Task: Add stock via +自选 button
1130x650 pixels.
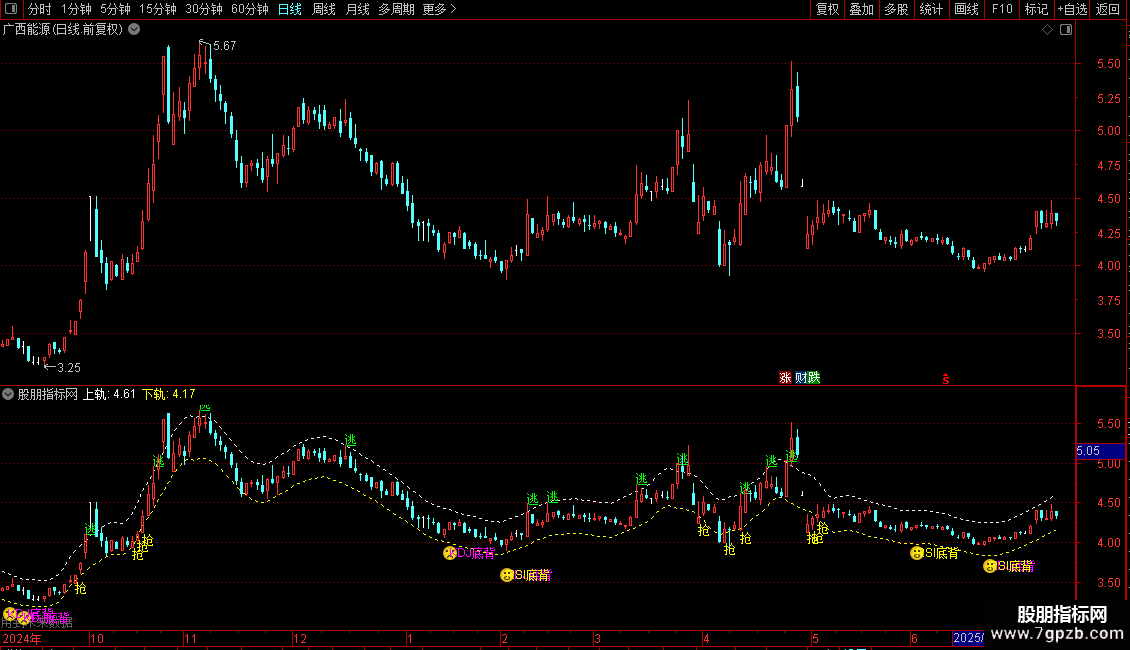Action: tap(1072, 9)
